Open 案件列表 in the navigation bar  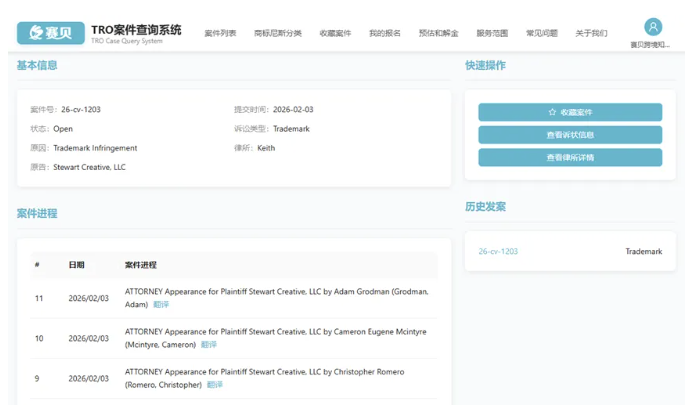coord(220,34)
